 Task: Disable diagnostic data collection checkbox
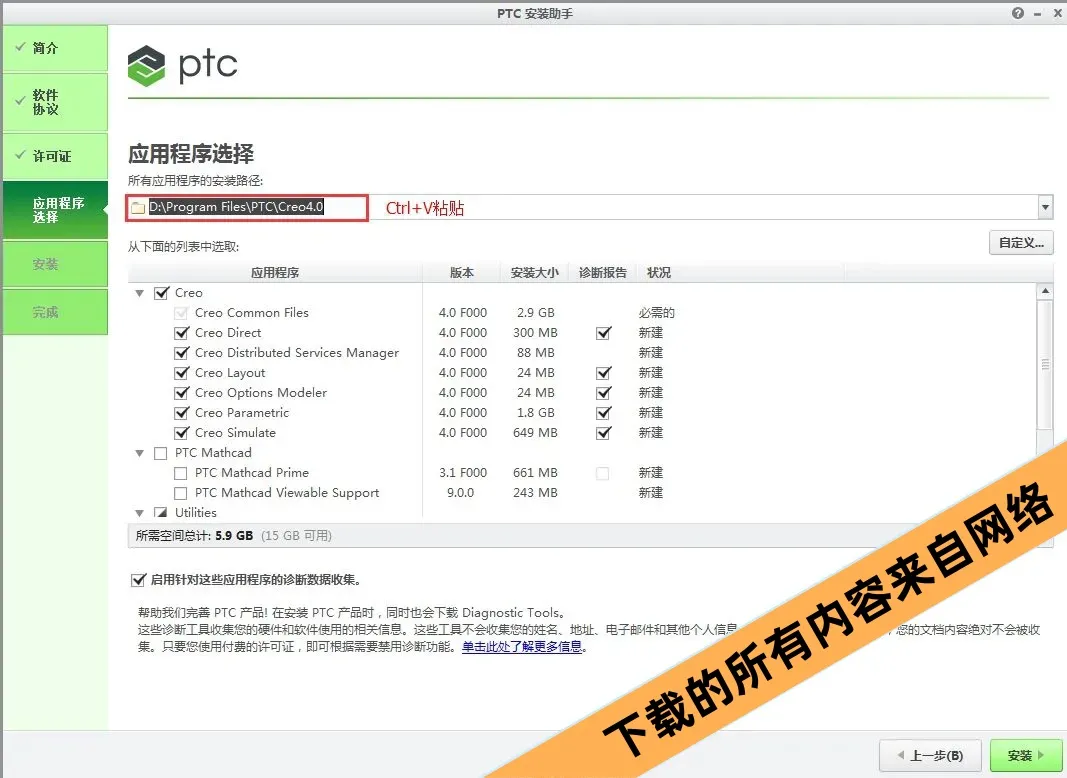pyautogui.click(x=138, y=580)
